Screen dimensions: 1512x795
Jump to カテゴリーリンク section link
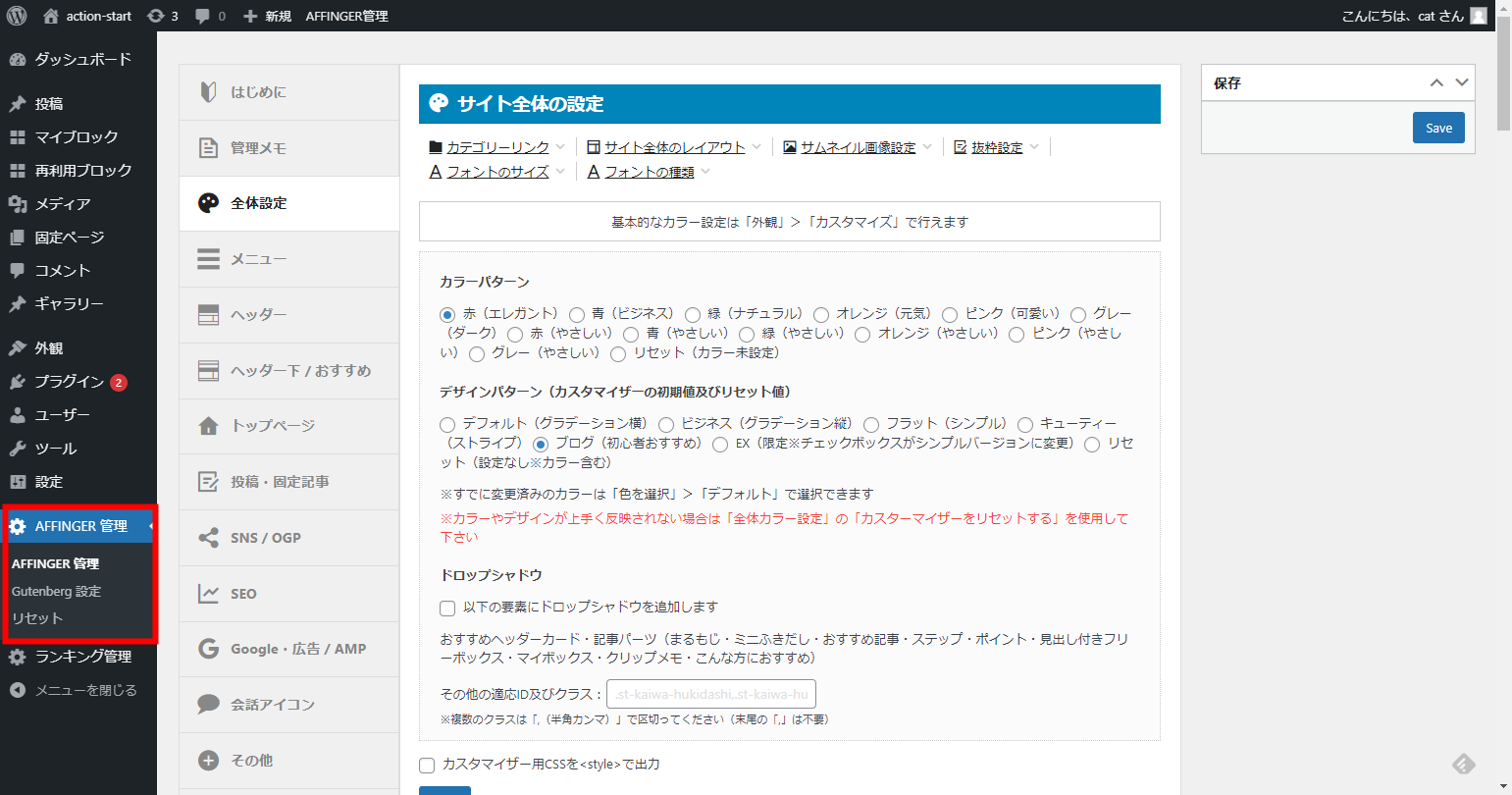point(497,147)
